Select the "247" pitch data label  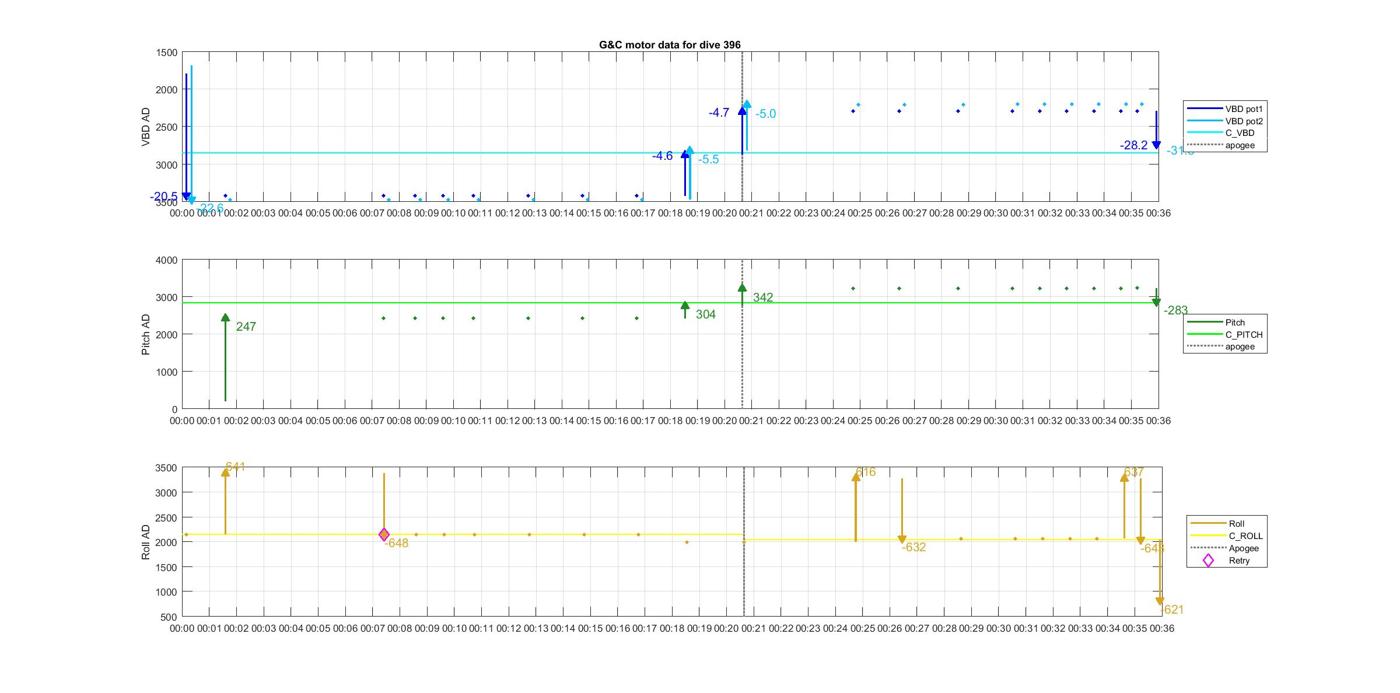point(246,327)
